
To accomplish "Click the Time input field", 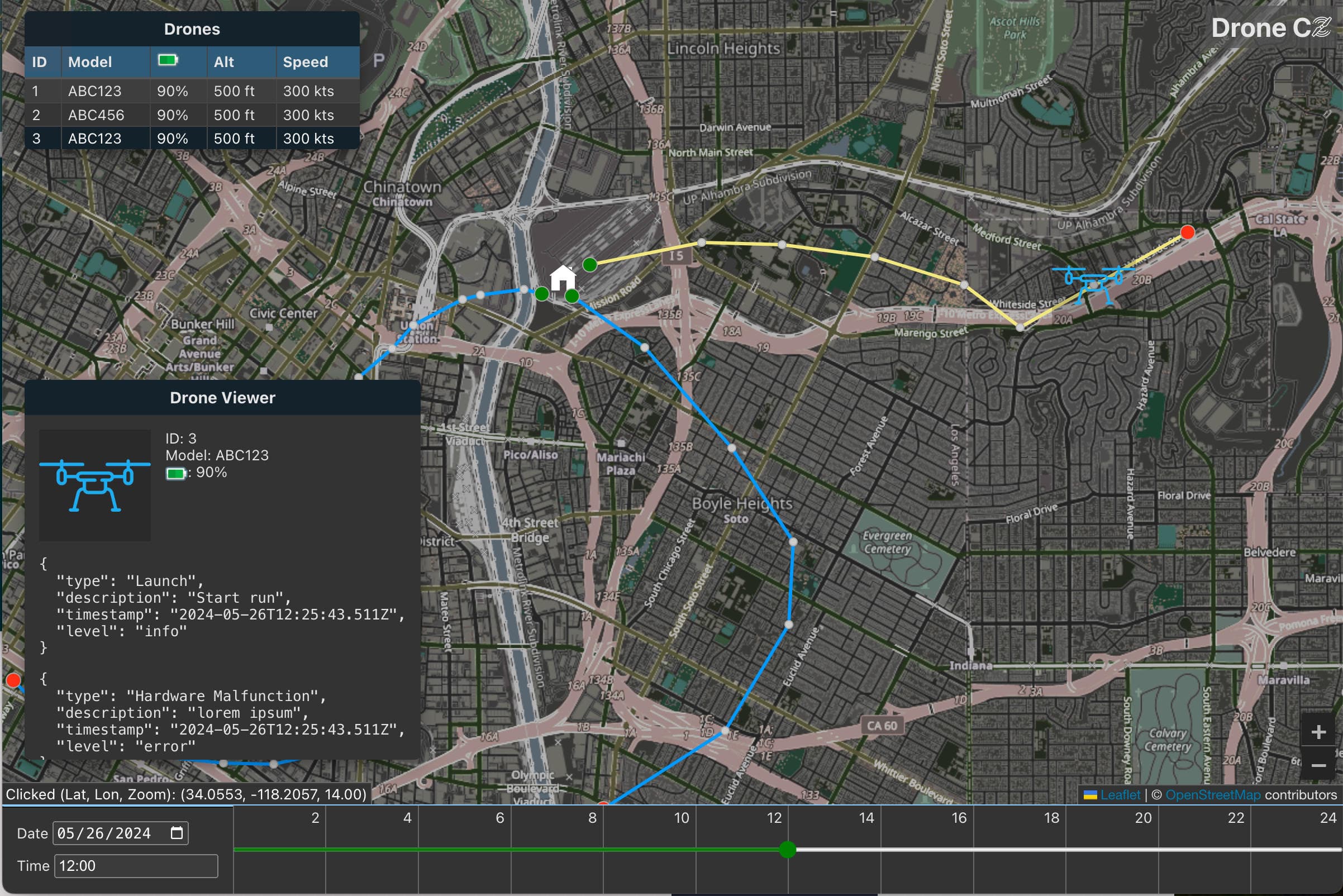I will 136,866.
